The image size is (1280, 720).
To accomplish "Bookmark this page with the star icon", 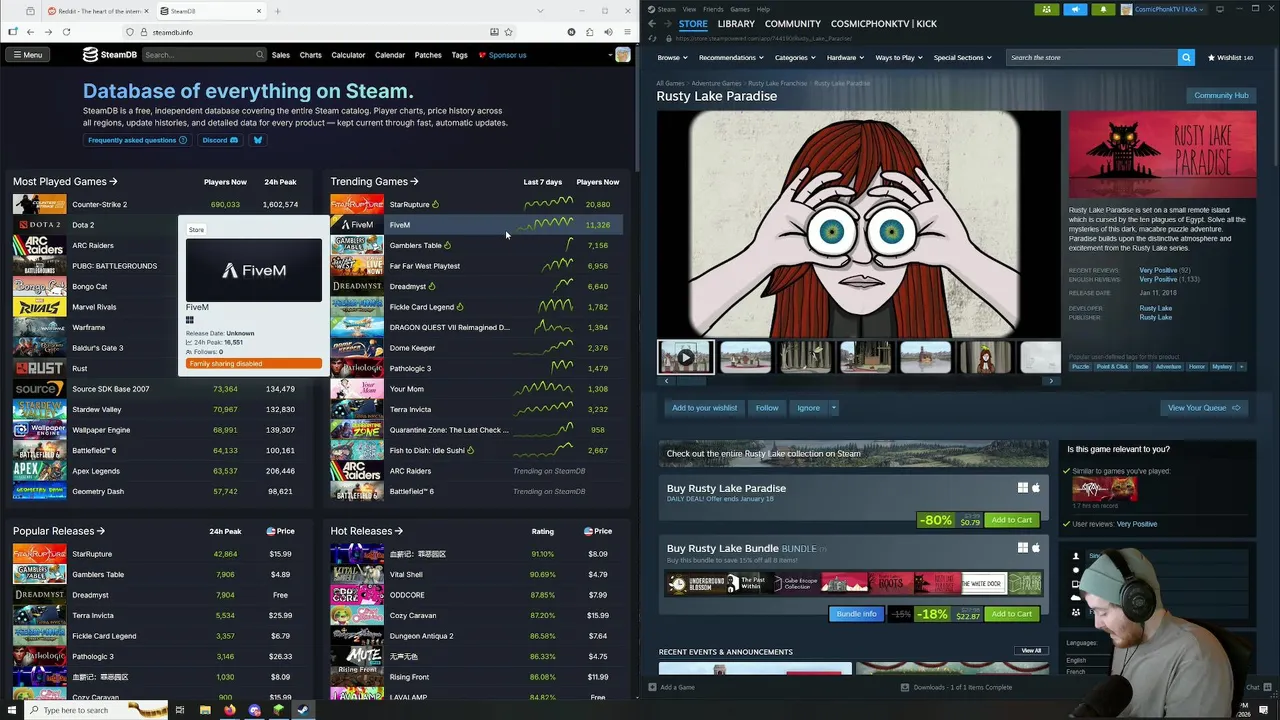I will pyautogui.click(x=509, y=32).
